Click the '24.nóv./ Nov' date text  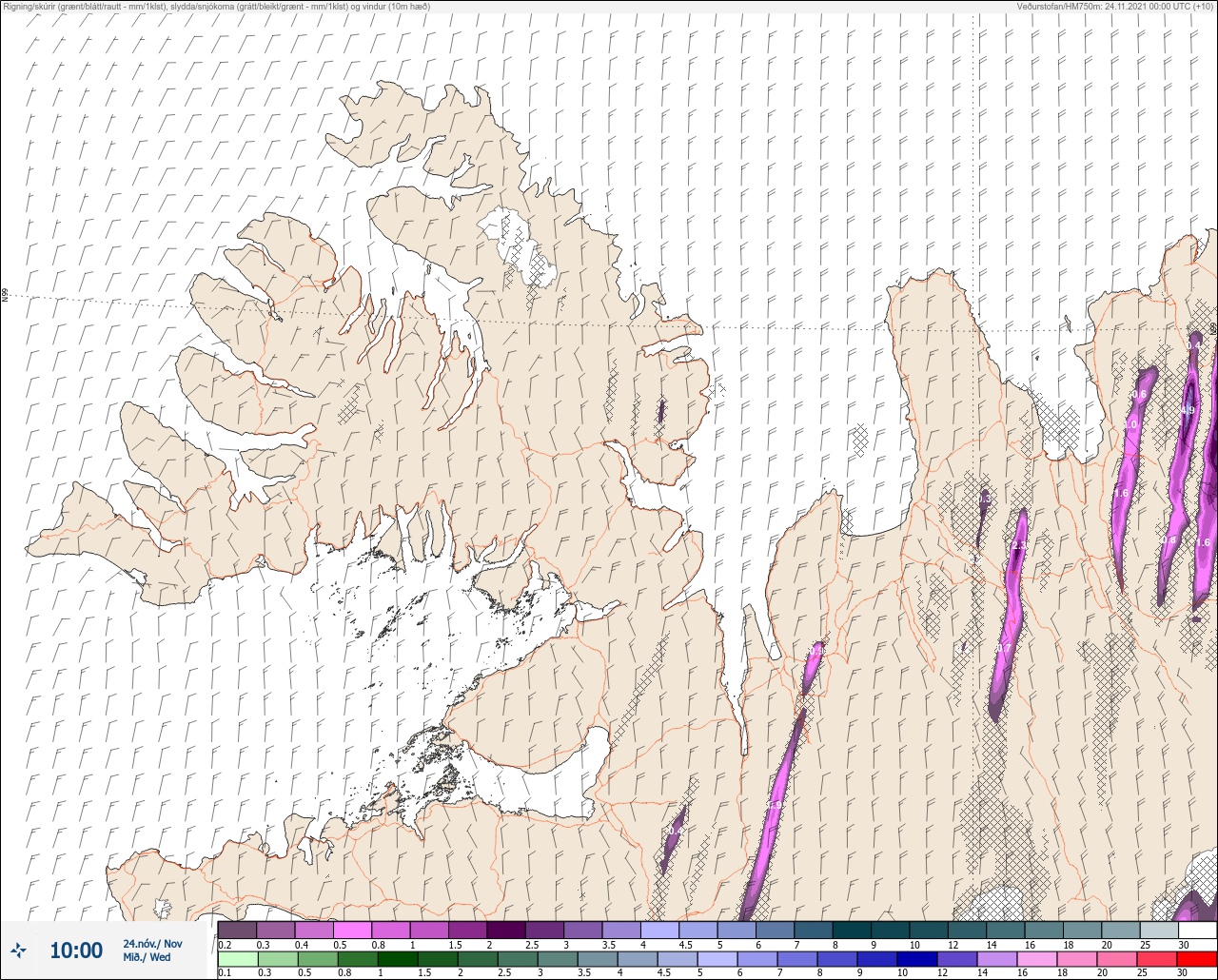point(152,943)
